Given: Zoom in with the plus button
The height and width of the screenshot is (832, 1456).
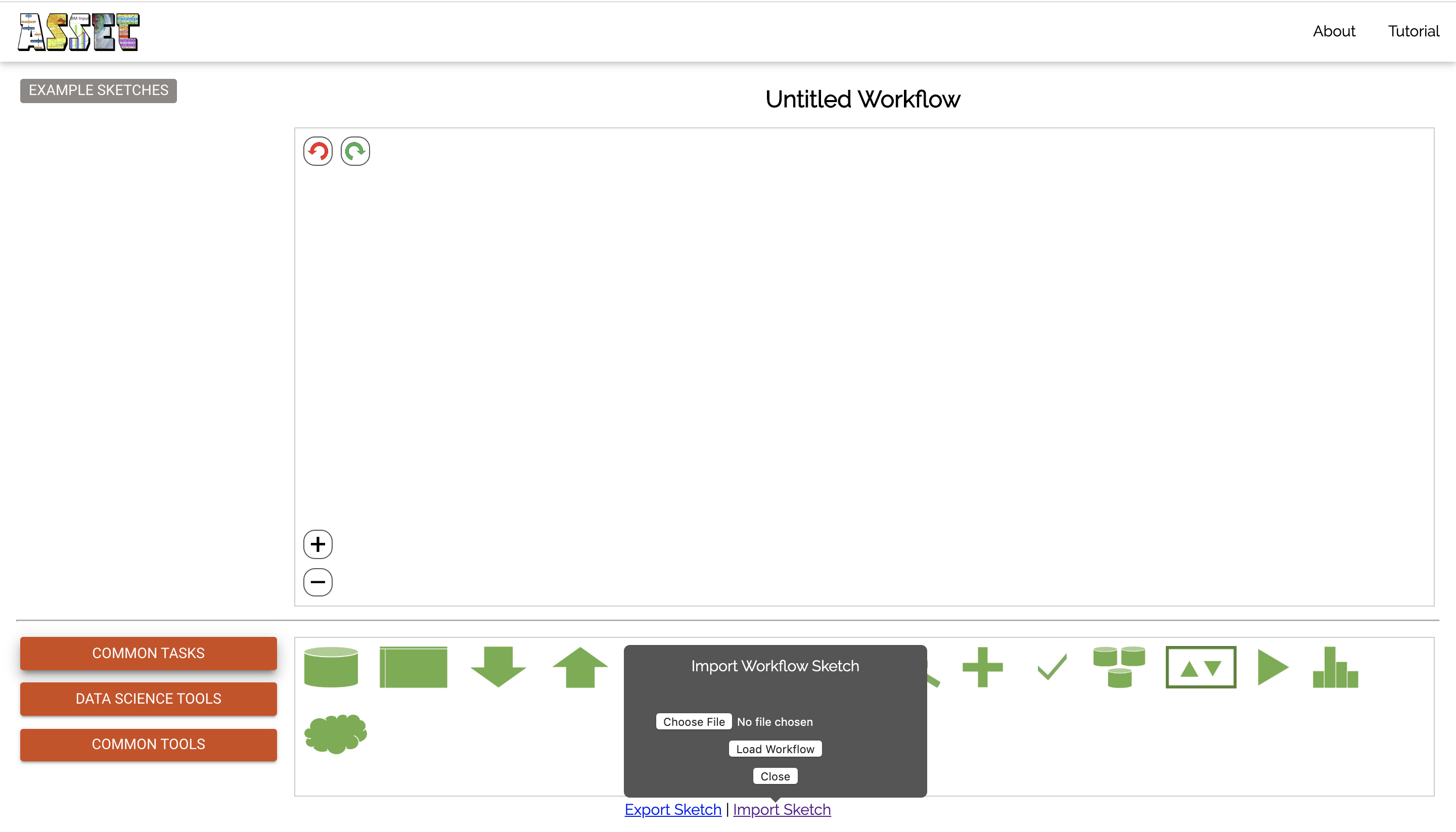Looking at the screenshot, I should [317, 544].
